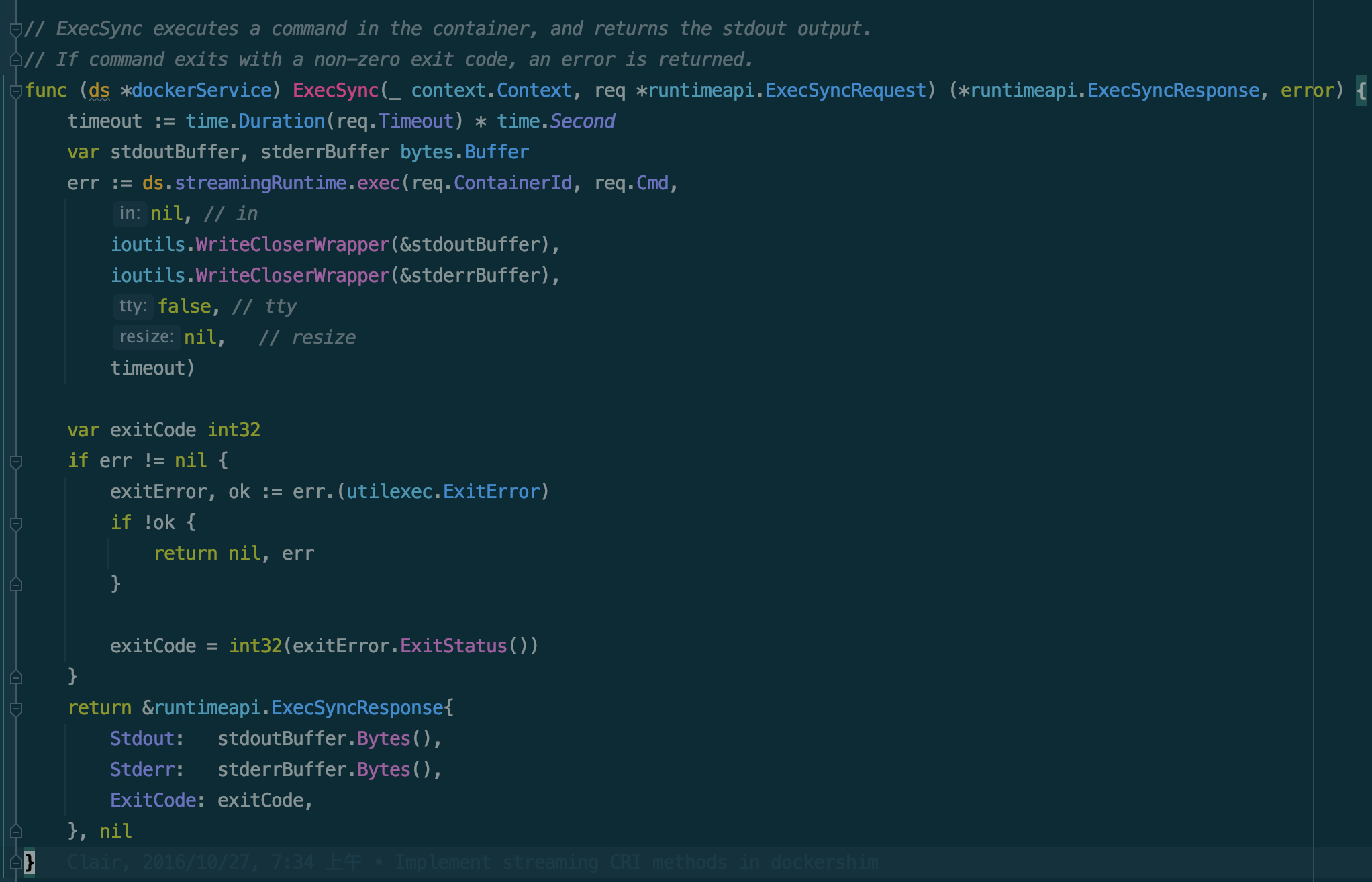Collapse the 'if !ok' block
This screenshot has width=1372, height=882.
[16, 523]
